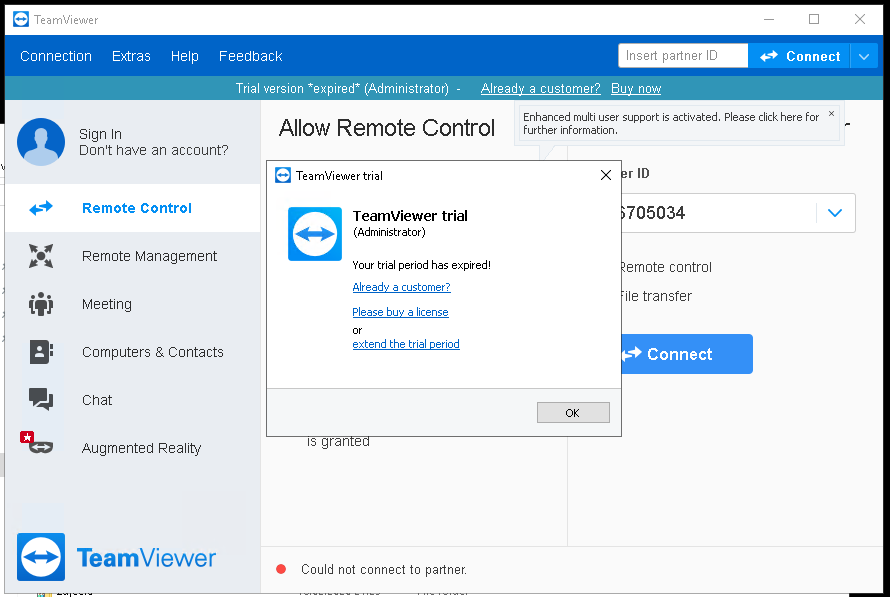Image resolution: width=890 pixels, height=597 pixels.
Task: Open the Connection menu
Action: coord(56,56)
